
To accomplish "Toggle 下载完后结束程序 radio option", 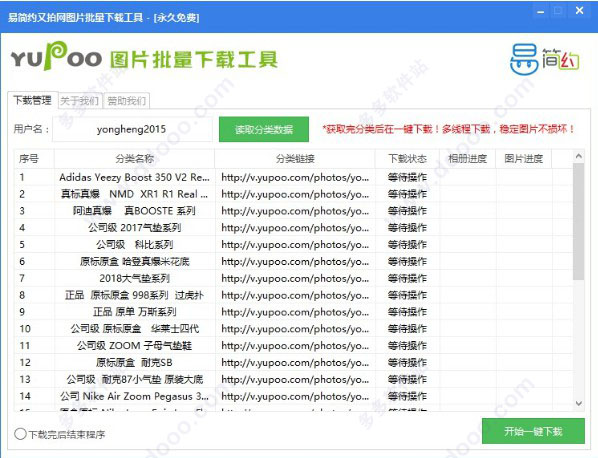I will click(21, 434).
